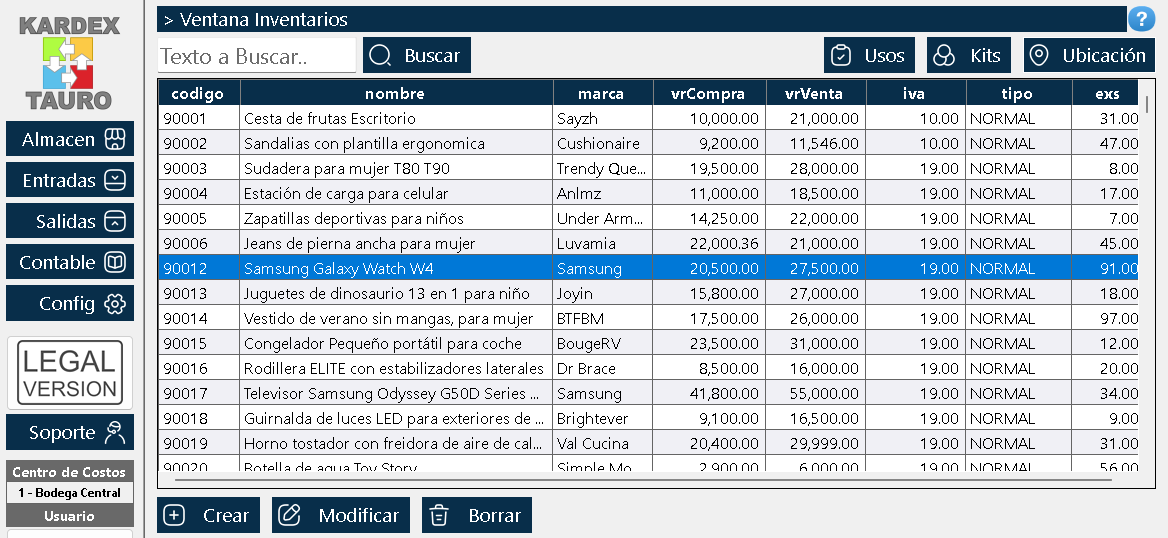1168x538 pixels.
Task: Click the Legal Version badge
Action: click(70, 373)
